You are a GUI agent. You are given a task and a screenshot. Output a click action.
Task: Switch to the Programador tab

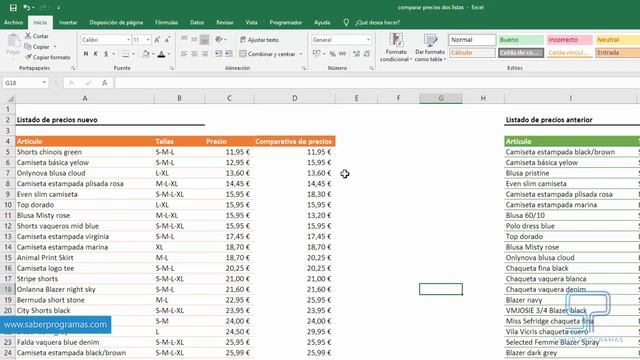[286, 22]
